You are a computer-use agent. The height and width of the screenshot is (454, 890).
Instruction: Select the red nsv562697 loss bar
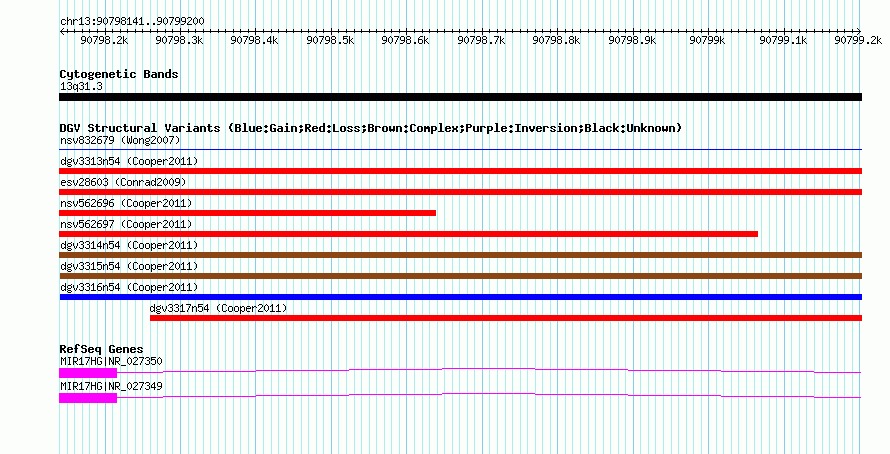click(x=409, y=234)
